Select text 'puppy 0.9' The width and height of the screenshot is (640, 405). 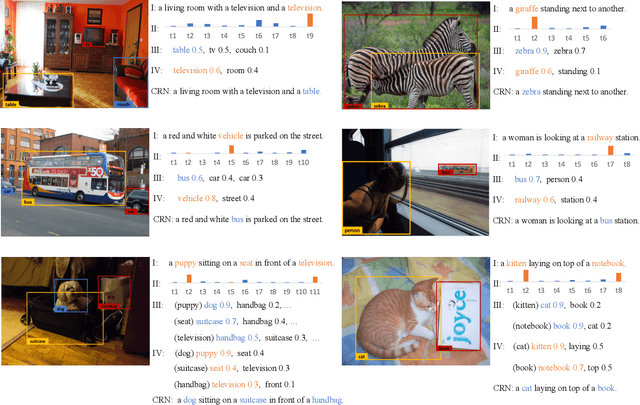(x=213, y=353)
